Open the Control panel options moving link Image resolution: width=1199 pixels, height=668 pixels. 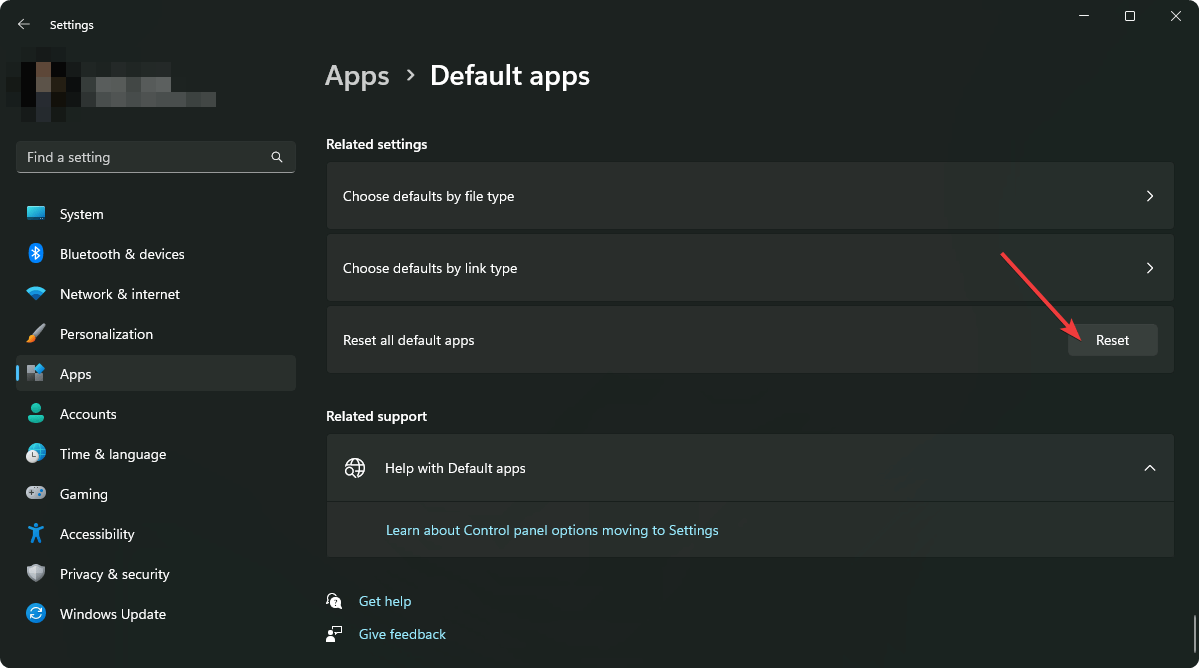coord(552,530)
